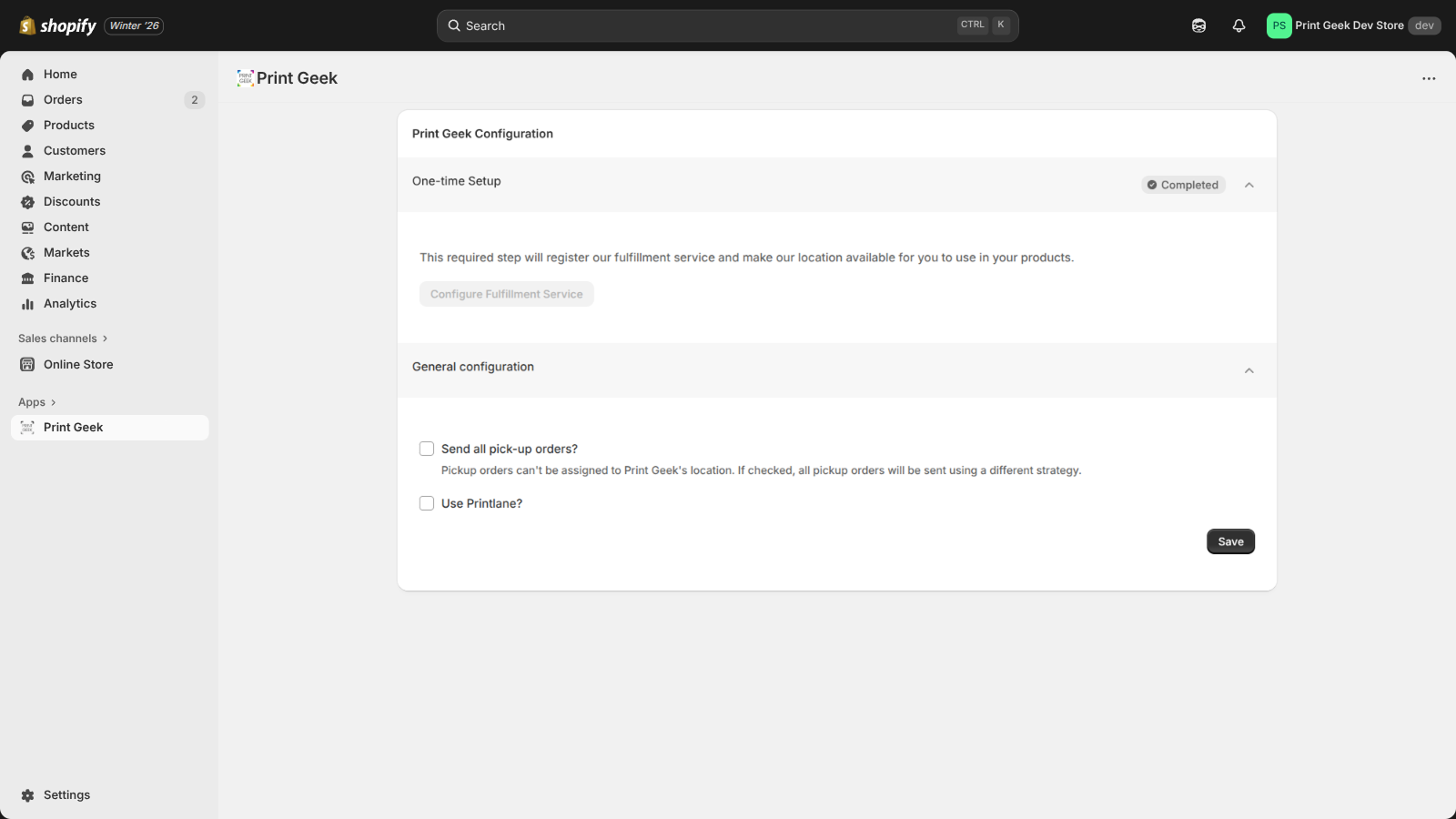Click the Products tag icon
Screen dimensions: 1456x819
(27, 126)
